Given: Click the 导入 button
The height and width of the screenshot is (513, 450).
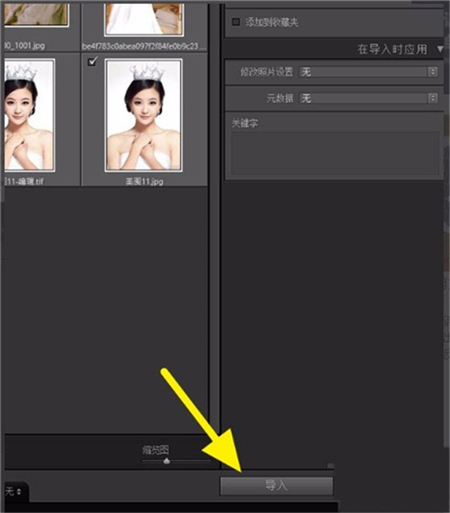Looking at the screenshot, I should click(276, 485).
